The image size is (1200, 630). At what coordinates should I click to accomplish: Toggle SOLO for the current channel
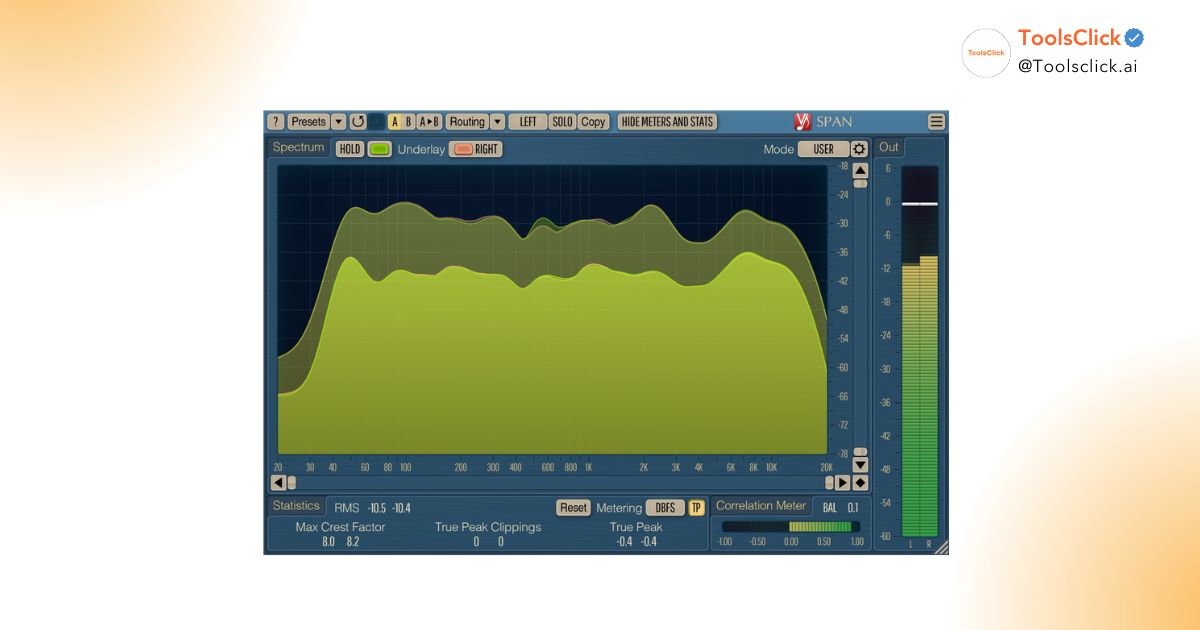point(564,121)
